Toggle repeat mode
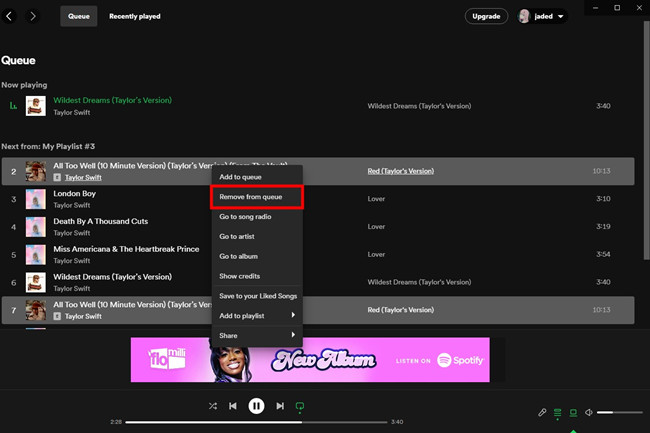This screenshot has width=650, height=433. click(300, 406)
